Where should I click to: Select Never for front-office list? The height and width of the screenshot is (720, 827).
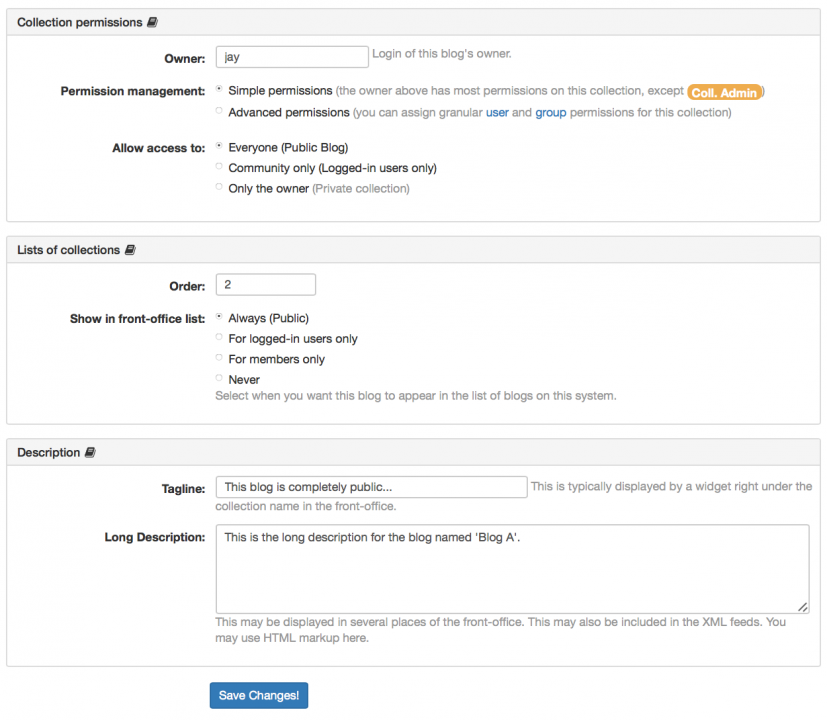[x=219, y=378]
